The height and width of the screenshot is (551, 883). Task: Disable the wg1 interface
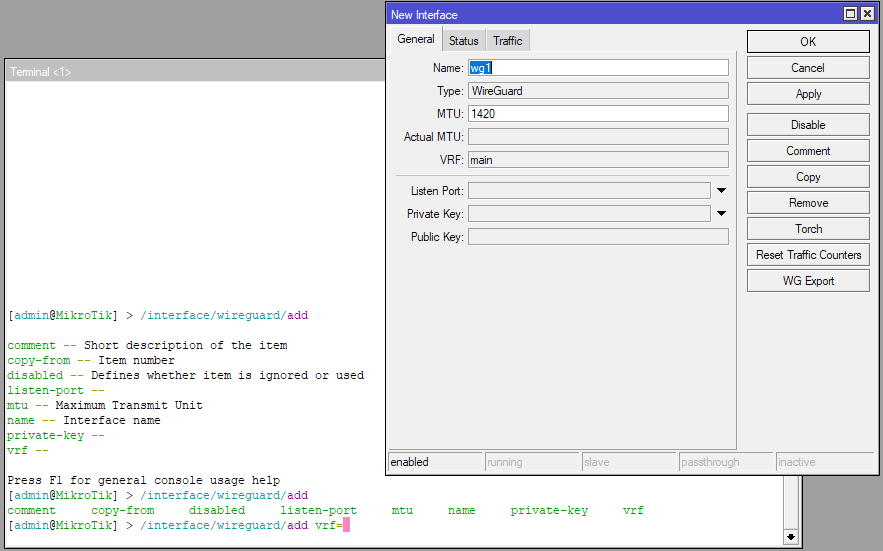pyautogui.click(x=807, y=125)
